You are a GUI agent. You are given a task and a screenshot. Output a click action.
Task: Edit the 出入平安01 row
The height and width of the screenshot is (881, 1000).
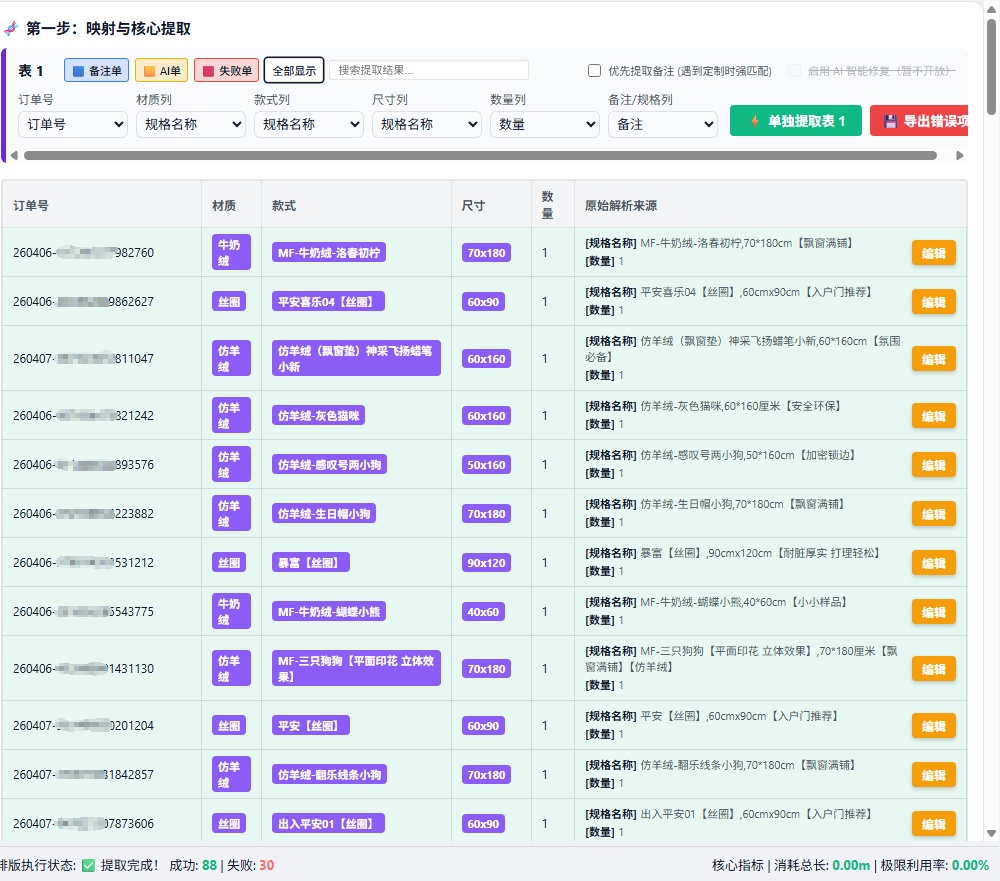click(x=934, y=824)
